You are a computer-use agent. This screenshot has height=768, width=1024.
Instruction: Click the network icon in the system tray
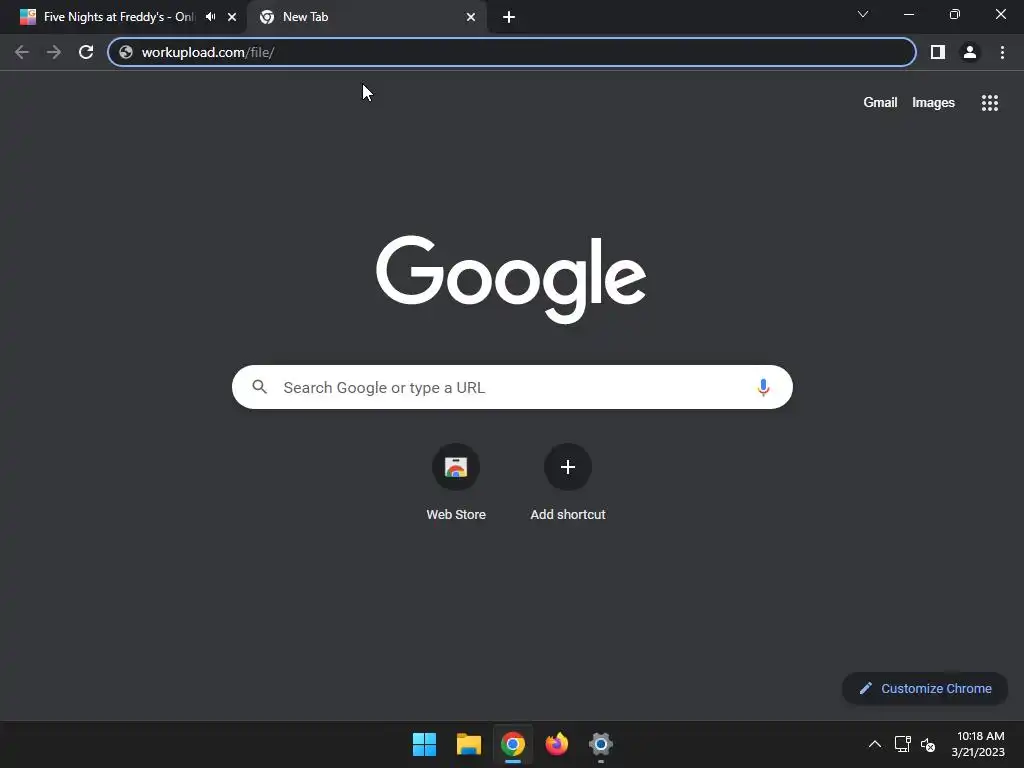(903, 744)
